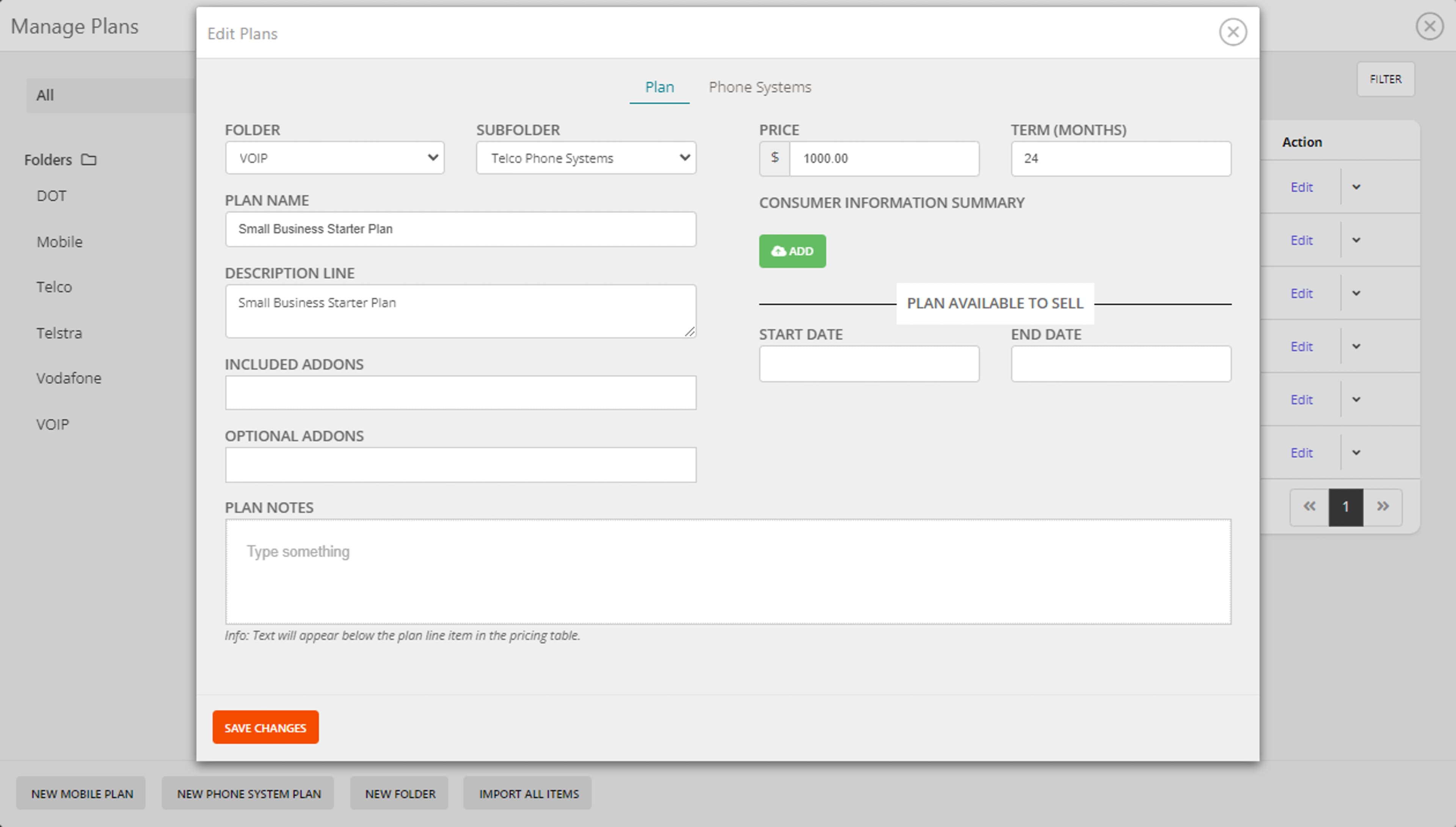Select the Telstra folder in sidebar
This screenshot has height=827, width=1456.
pyautogui.click(x=59, y=333)
